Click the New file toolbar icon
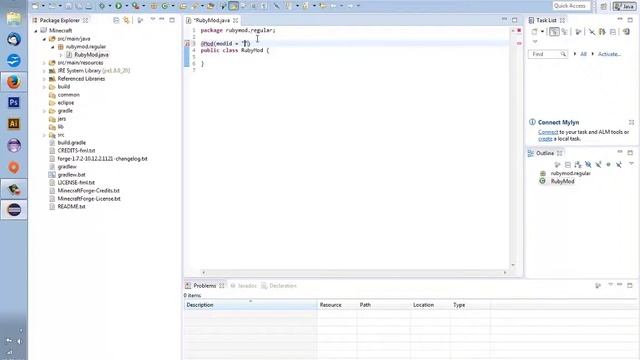Viewport: 640px width, 360px height. tap(35, 6)
